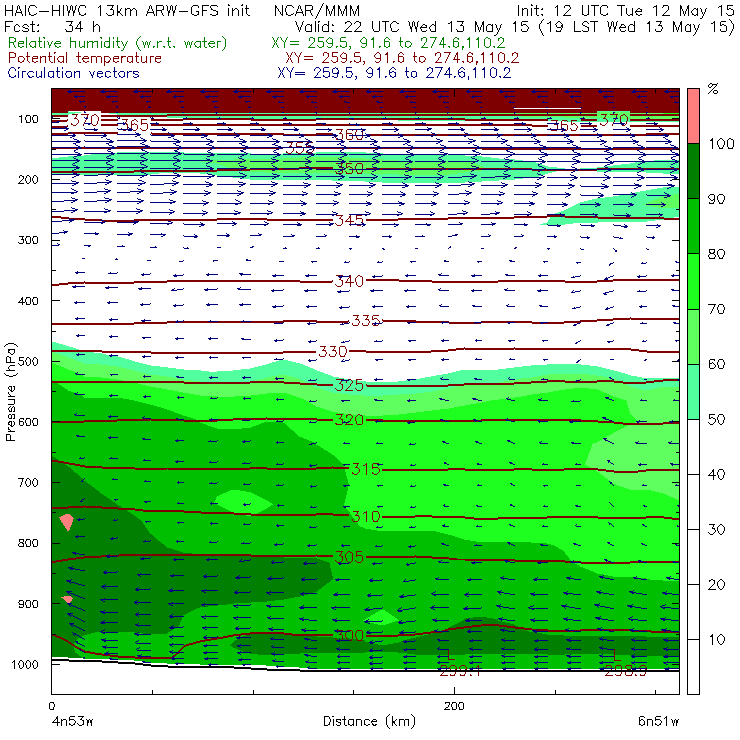Click the 'NCAR/MMM' header text

coord(317,11)
